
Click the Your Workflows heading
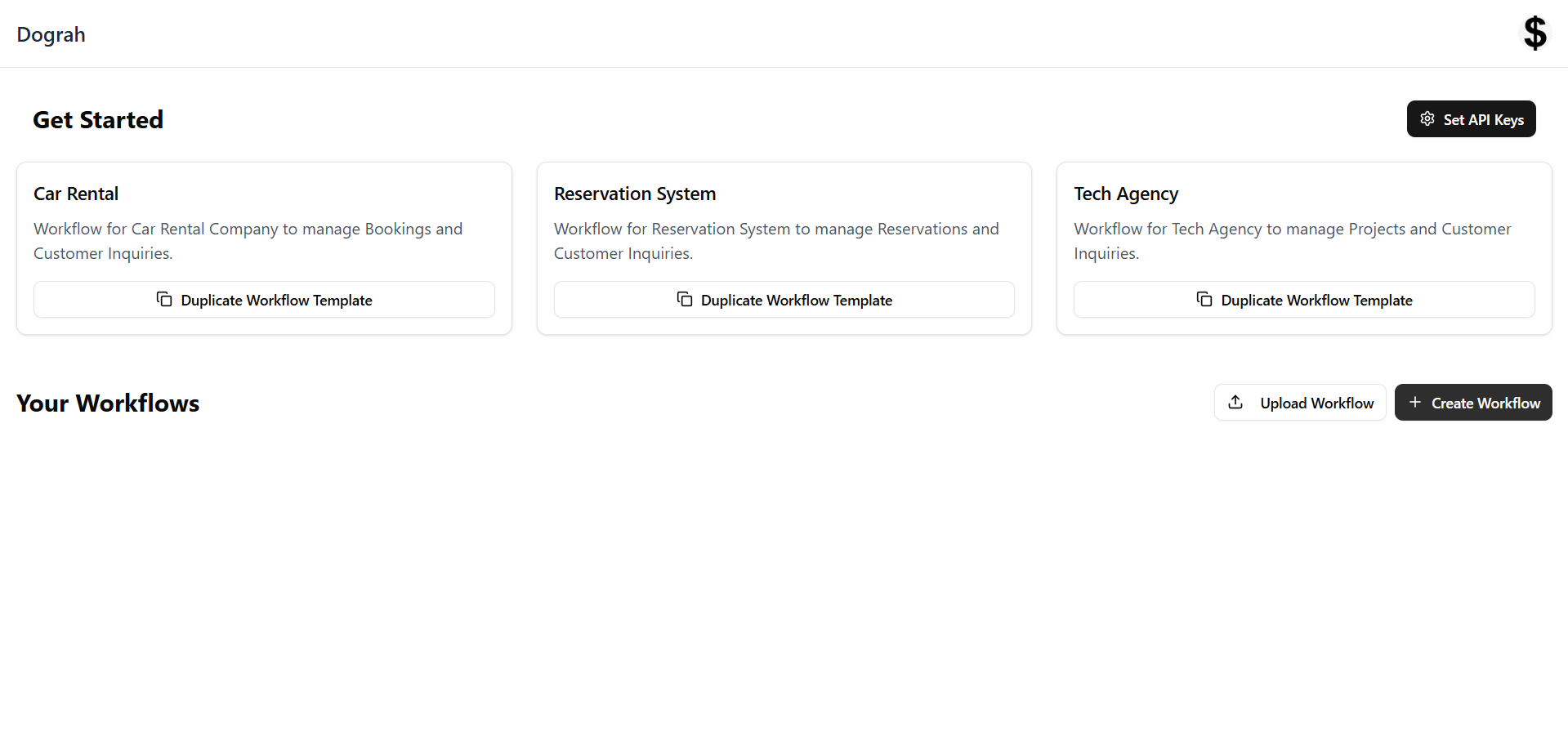point(107,402)
